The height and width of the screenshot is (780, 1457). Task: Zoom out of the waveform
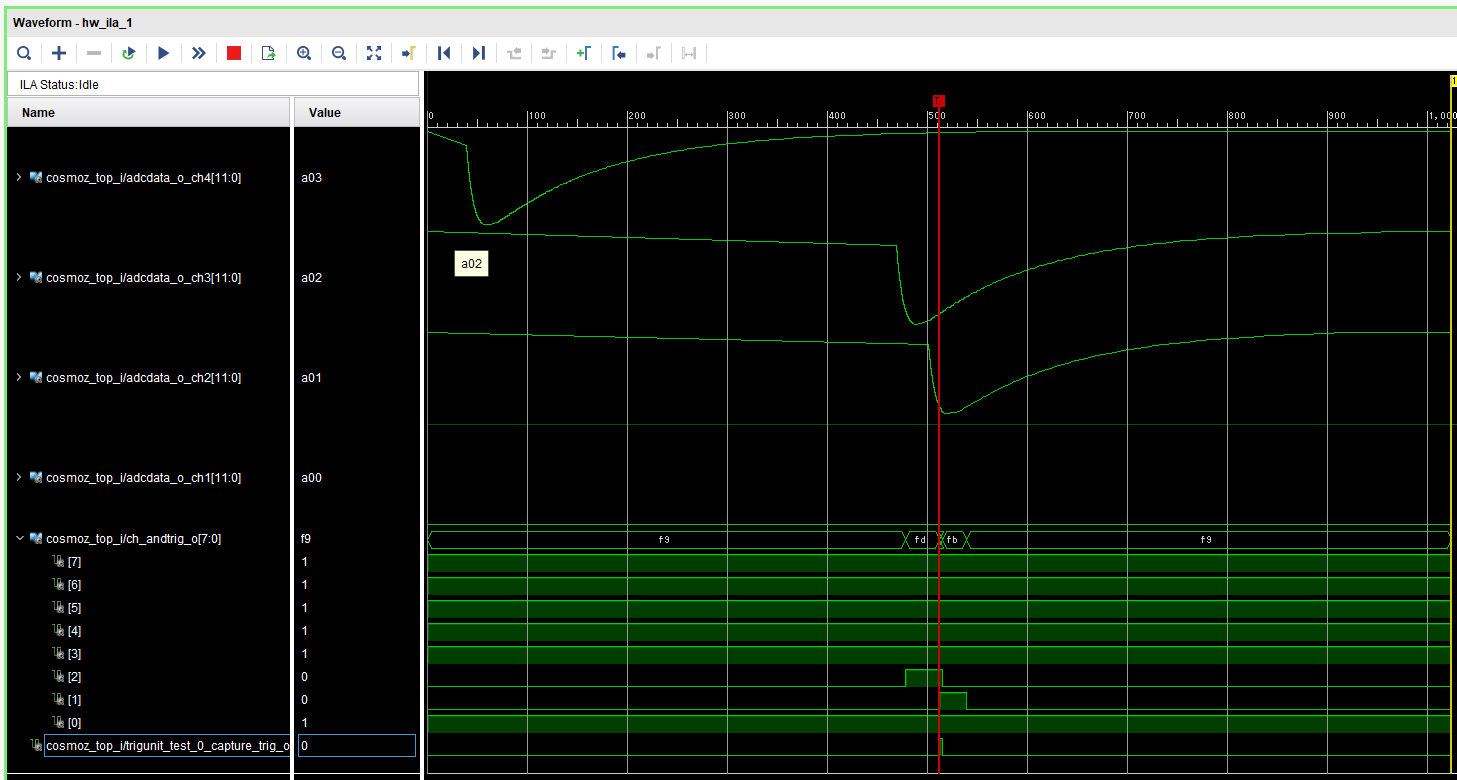point(339,53)
